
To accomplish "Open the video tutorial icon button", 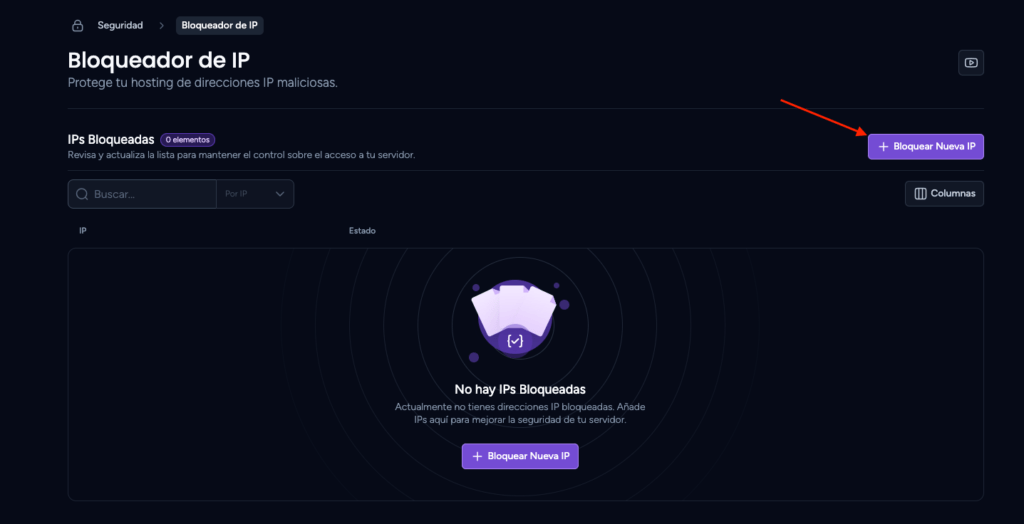I will (970, 63).
